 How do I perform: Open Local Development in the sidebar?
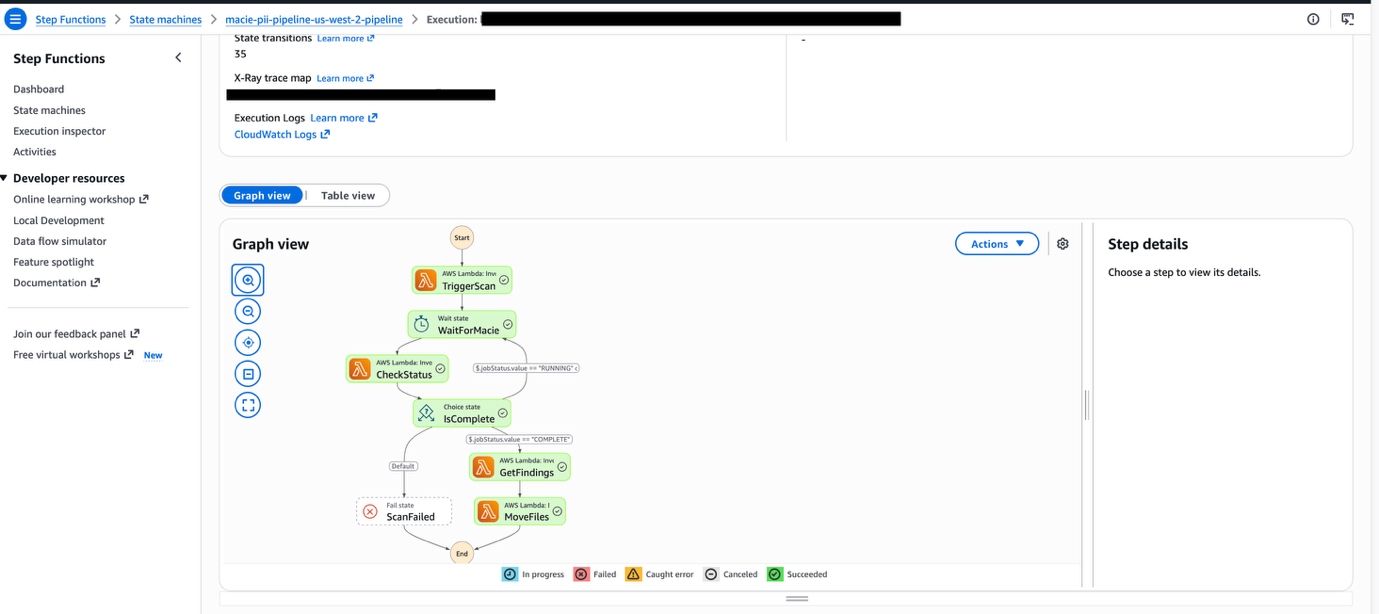58,220
